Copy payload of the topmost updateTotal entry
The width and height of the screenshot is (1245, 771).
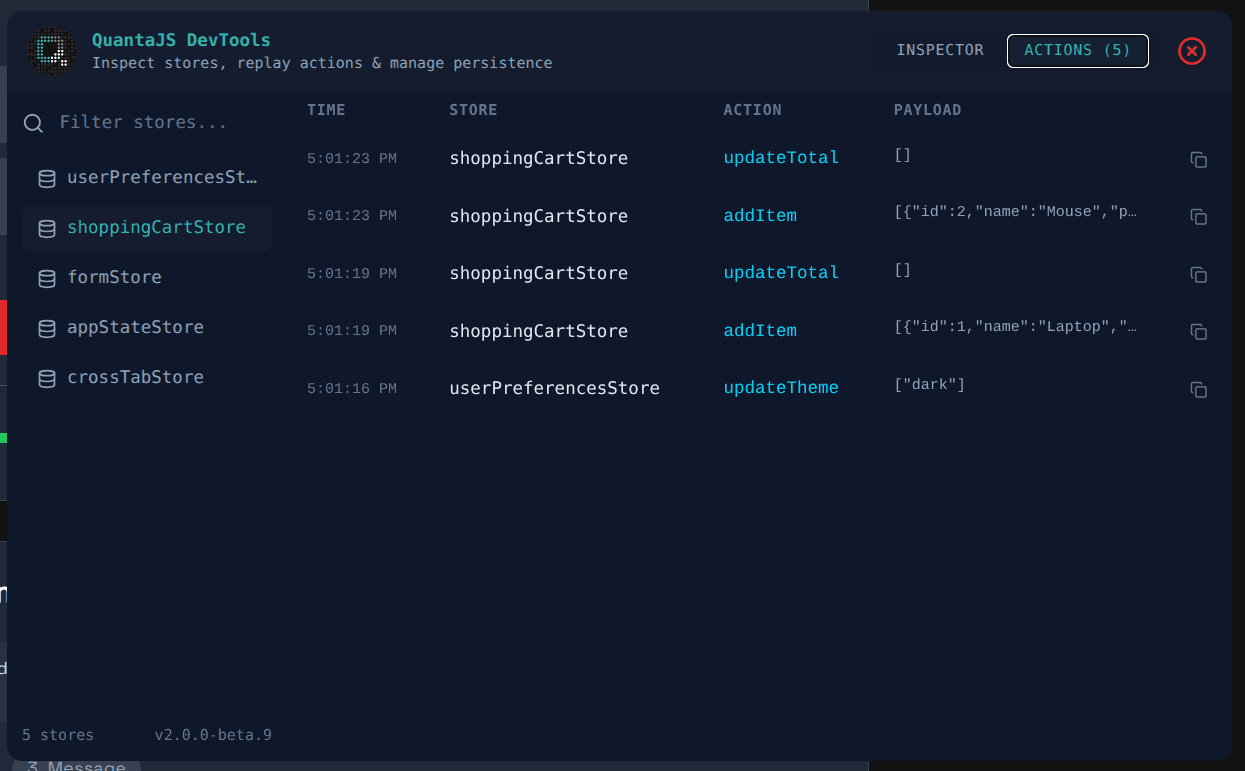(x=1198, y=160)
